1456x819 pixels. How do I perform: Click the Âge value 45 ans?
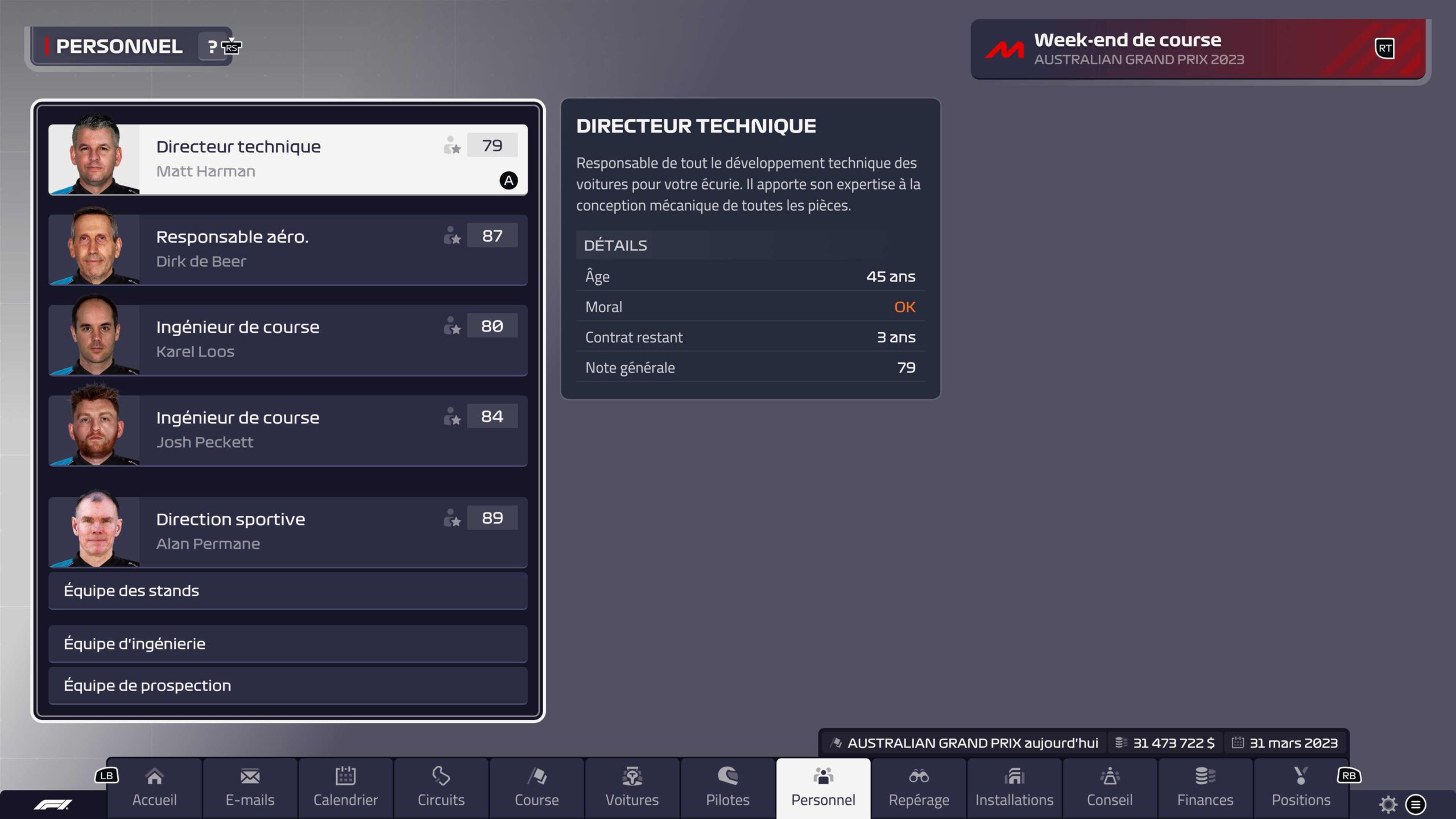(x=891, y=276)
